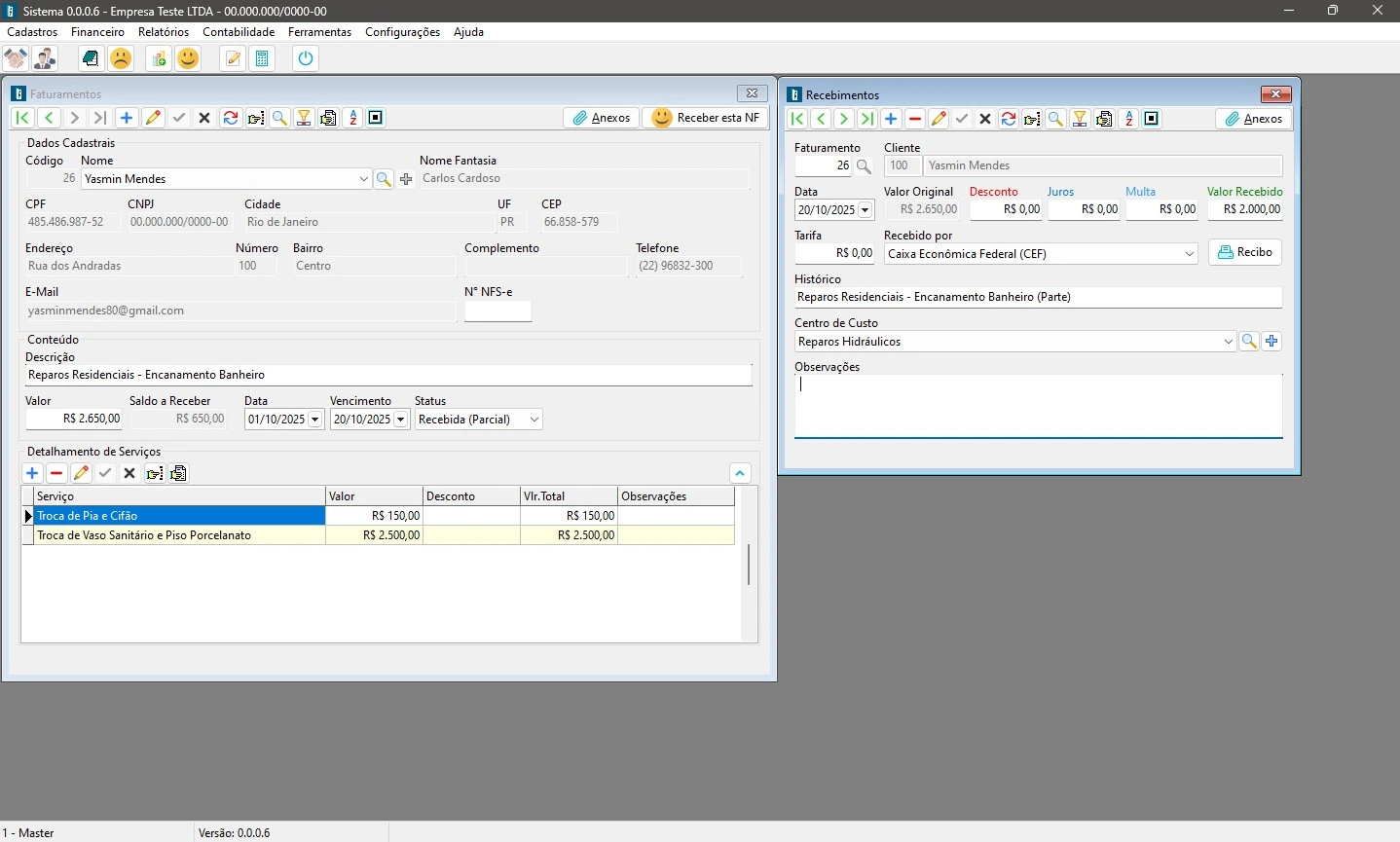Click the Recibo button
1400x842 pixels.
point(1245,252)
